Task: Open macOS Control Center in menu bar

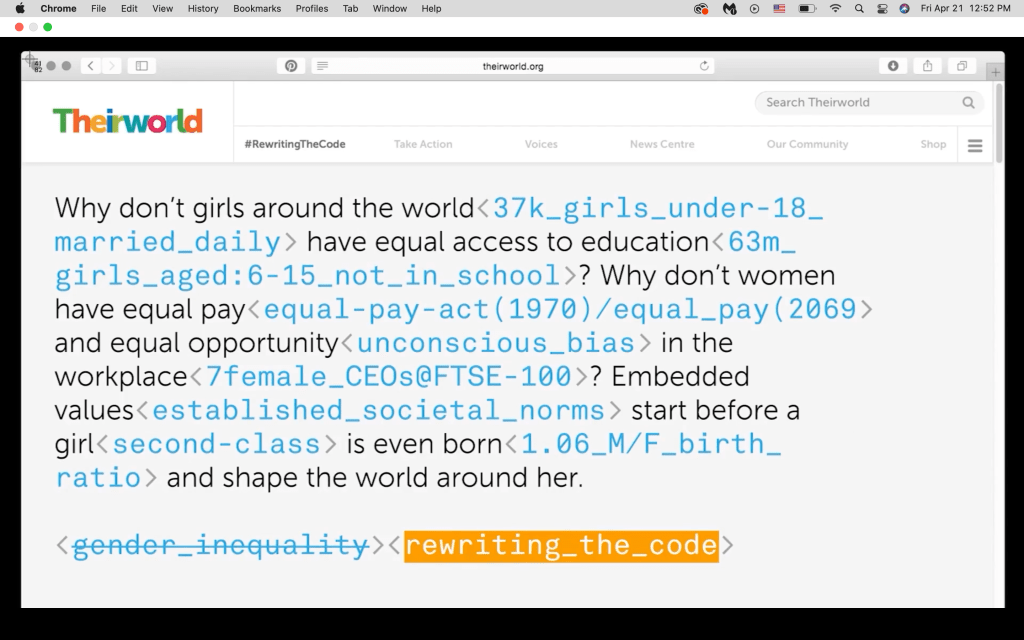Action: point(882,8)
